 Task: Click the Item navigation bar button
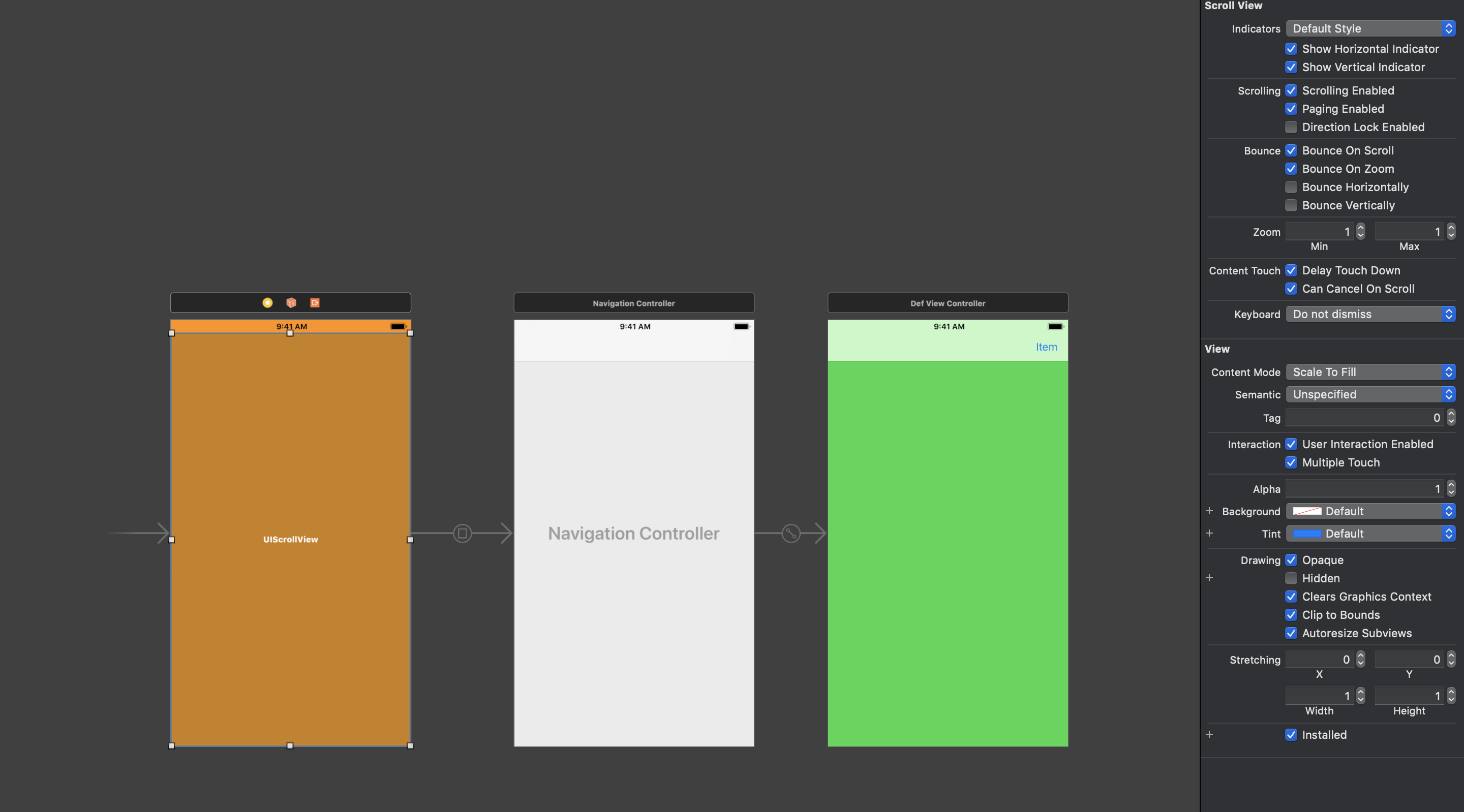click(1046, 345)
